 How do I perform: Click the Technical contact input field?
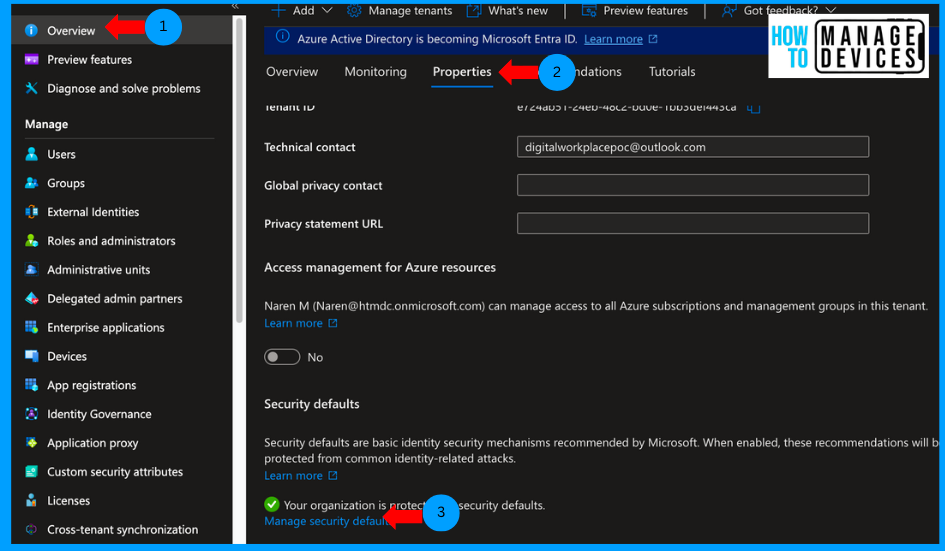tap(692, 147)
